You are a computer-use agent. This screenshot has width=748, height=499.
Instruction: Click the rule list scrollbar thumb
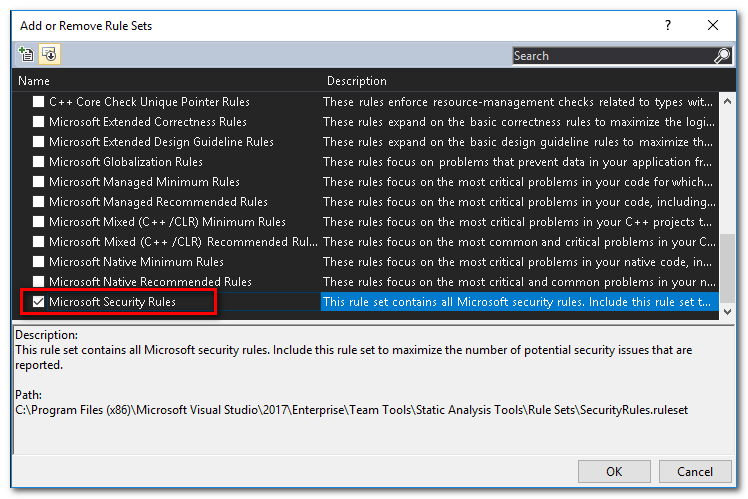click(x=727, y=267)
